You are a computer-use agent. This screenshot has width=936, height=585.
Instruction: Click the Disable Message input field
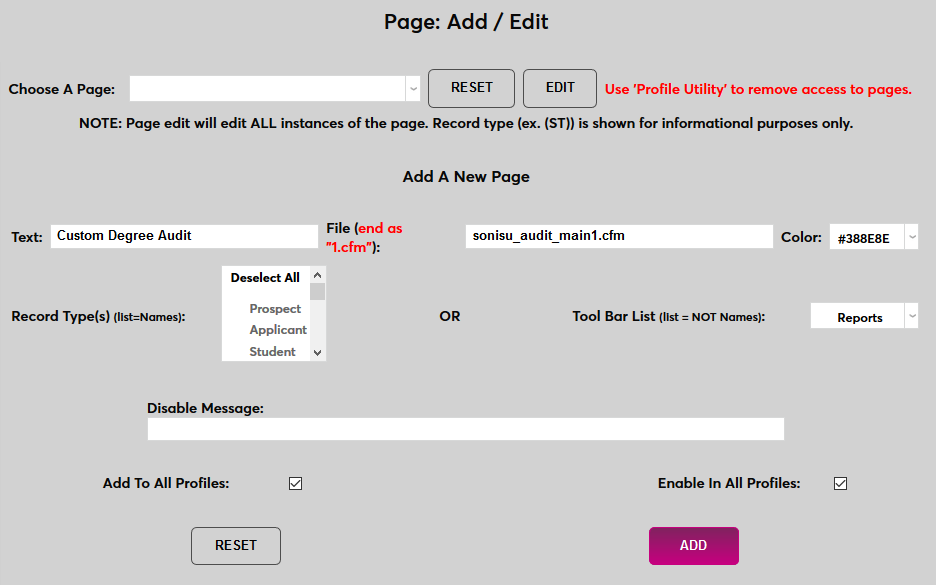(466, 429)
